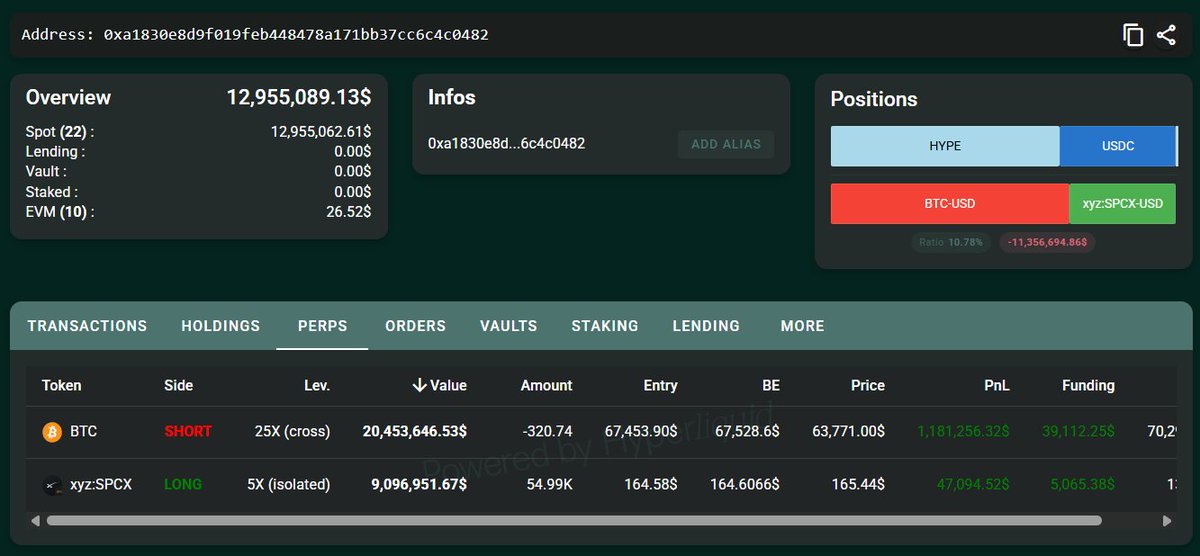Share the address using the share icon
The width and height of the screenshot is (1200, 556).
click(x=1166, y=36)
